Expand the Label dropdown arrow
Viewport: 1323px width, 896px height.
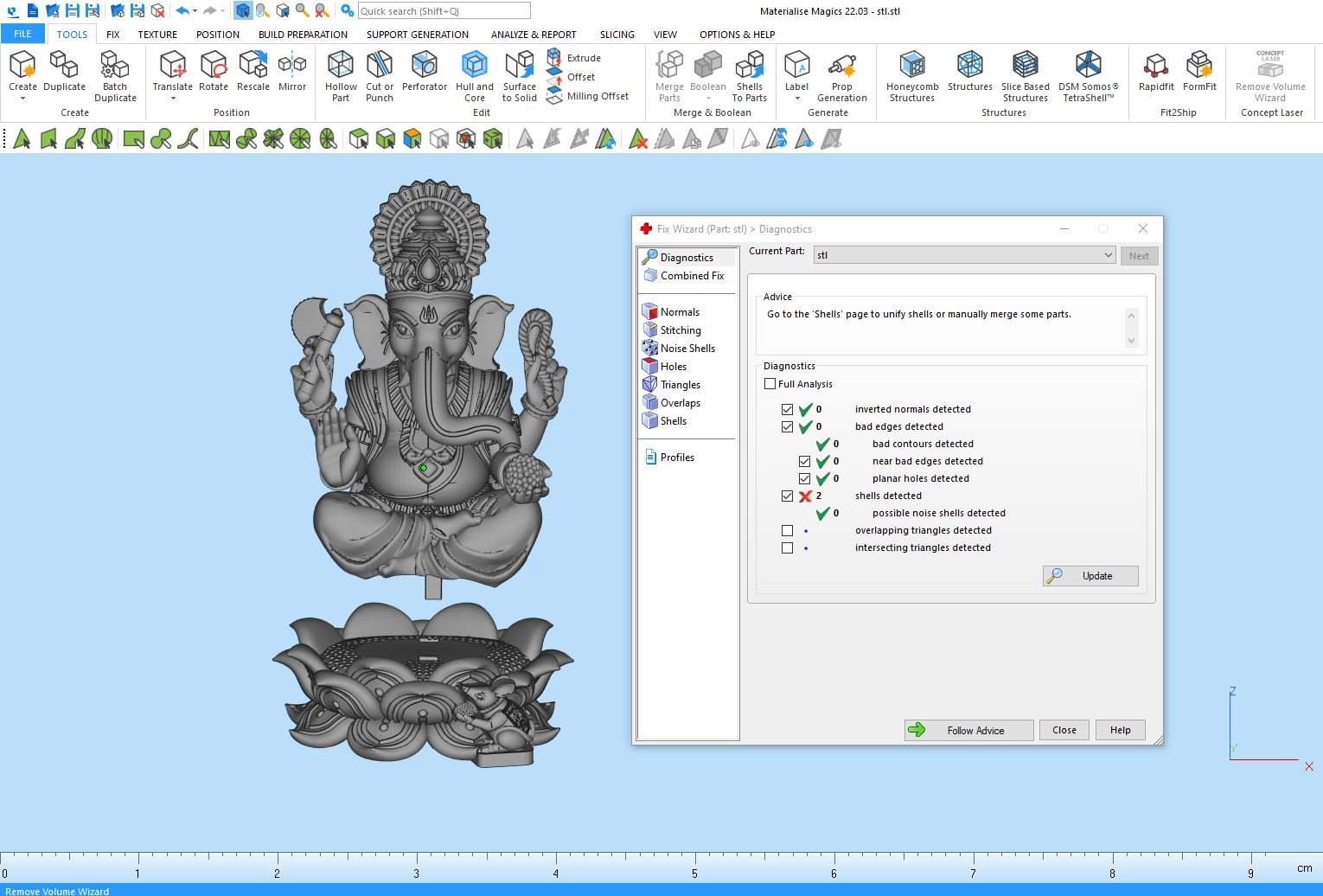coord(796,99)
